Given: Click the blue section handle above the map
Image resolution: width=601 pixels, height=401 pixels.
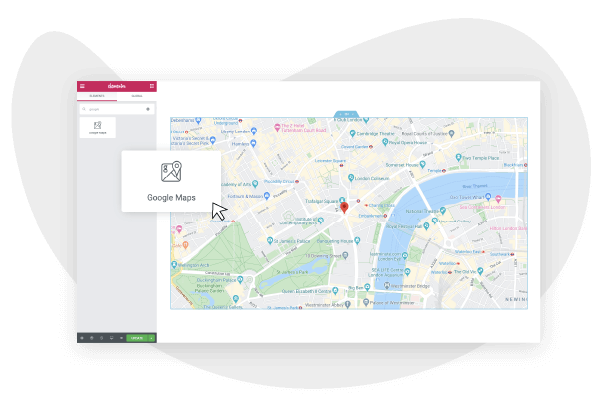Looking at the screenshot, I should pyautogui.click(x=346, y=114).
